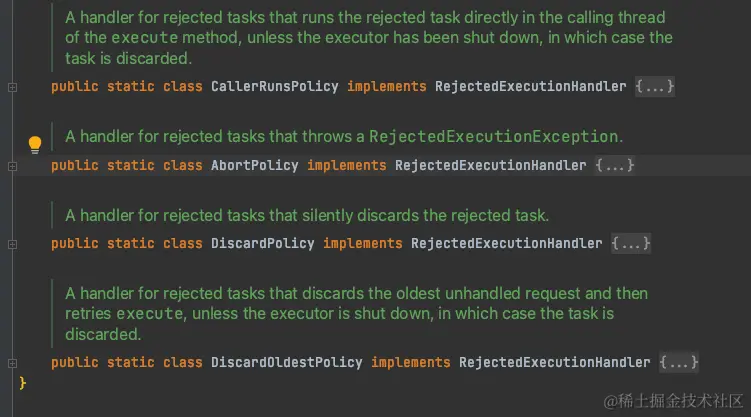Viewport: 751px width, 417px height.
Task: Unfold the collapsed AbortPolicy body {...}
Action: pyautogui.click(x=614, y=166)
